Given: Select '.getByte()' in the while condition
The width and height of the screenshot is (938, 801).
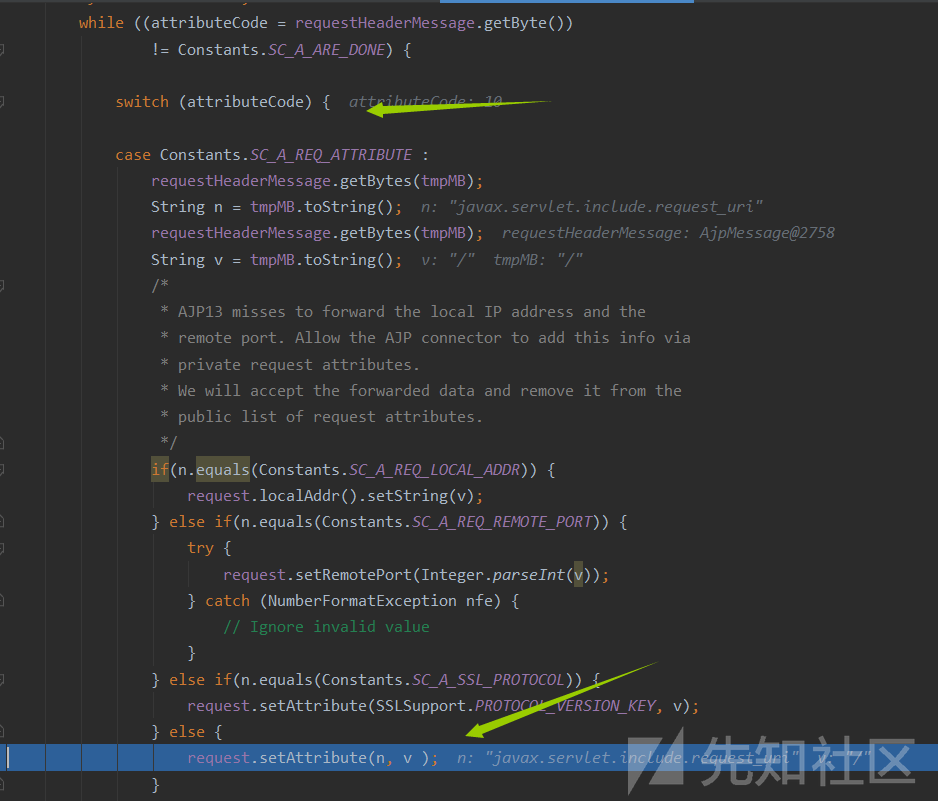Looking at the screenshot, I should (524, 23).
